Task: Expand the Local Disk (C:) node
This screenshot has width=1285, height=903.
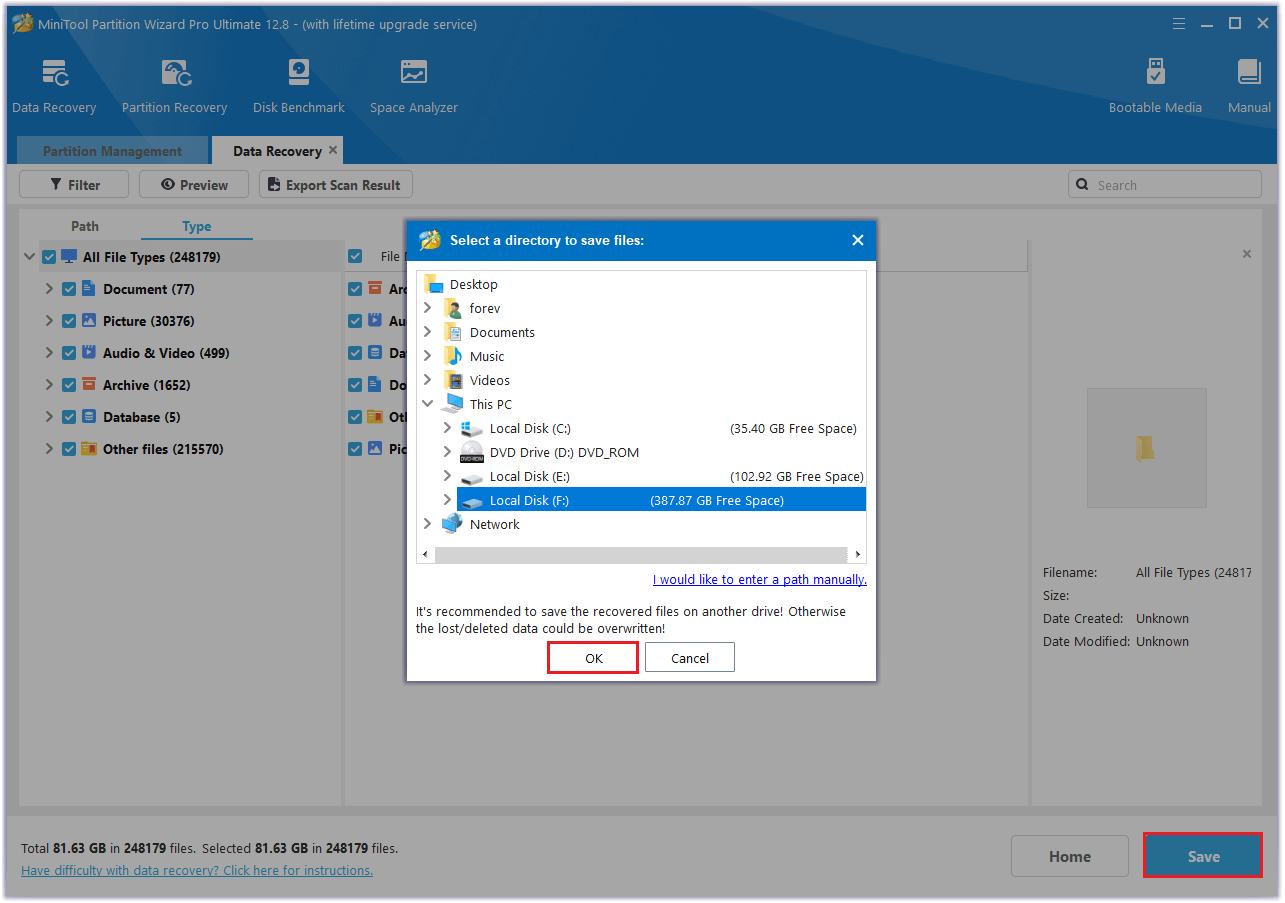Action: coord(447,428)
